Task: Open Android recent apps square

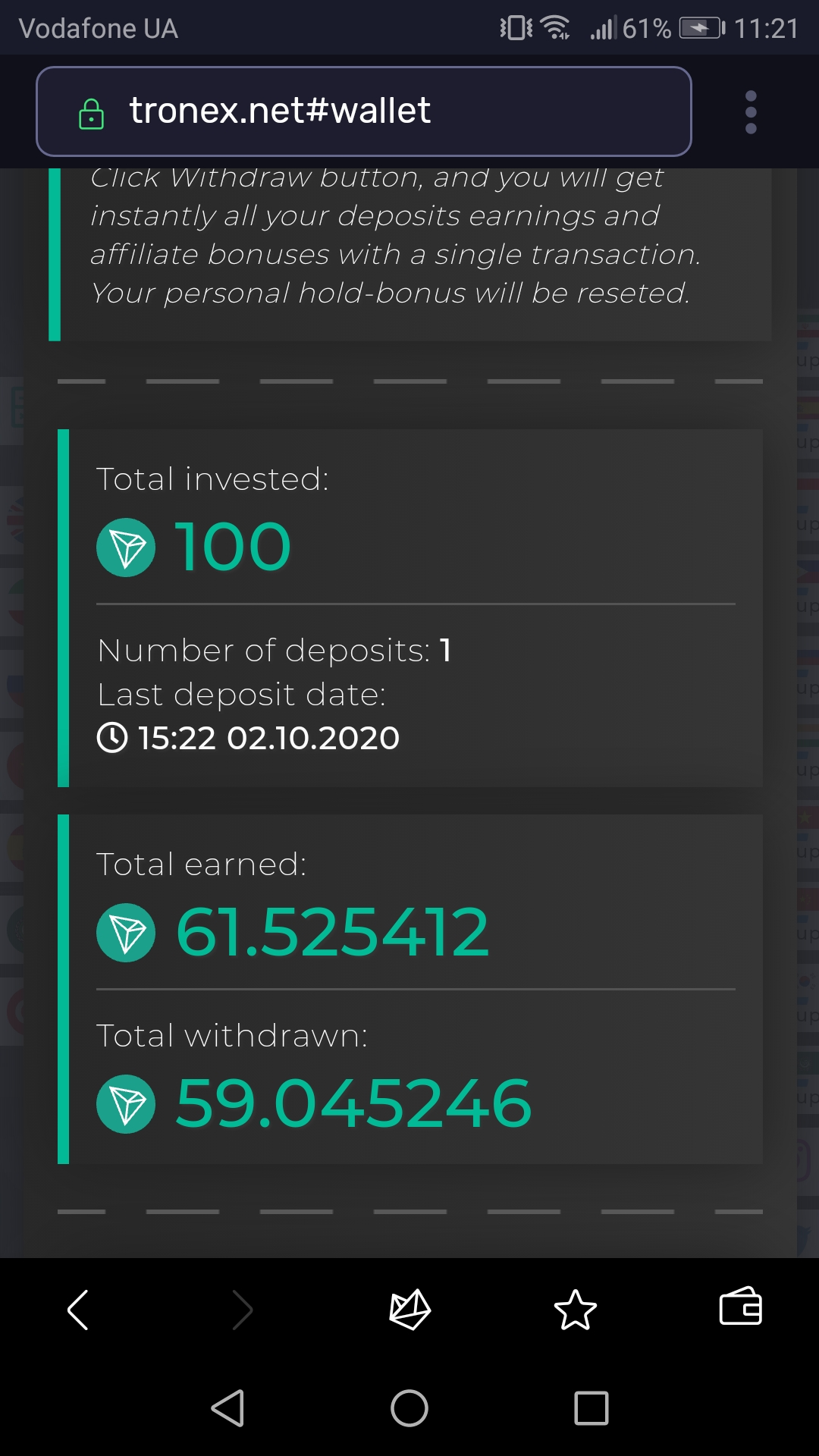Action: click(x=591, y=1408)
